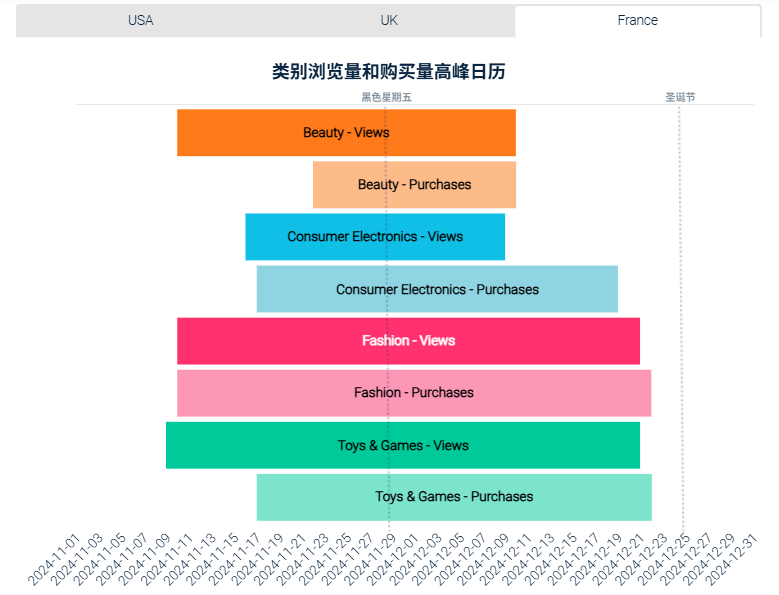The width and height of the screenshot is (779, 595).
Task: Click the Beauty - Views bar
Action: tap(346, 133)
